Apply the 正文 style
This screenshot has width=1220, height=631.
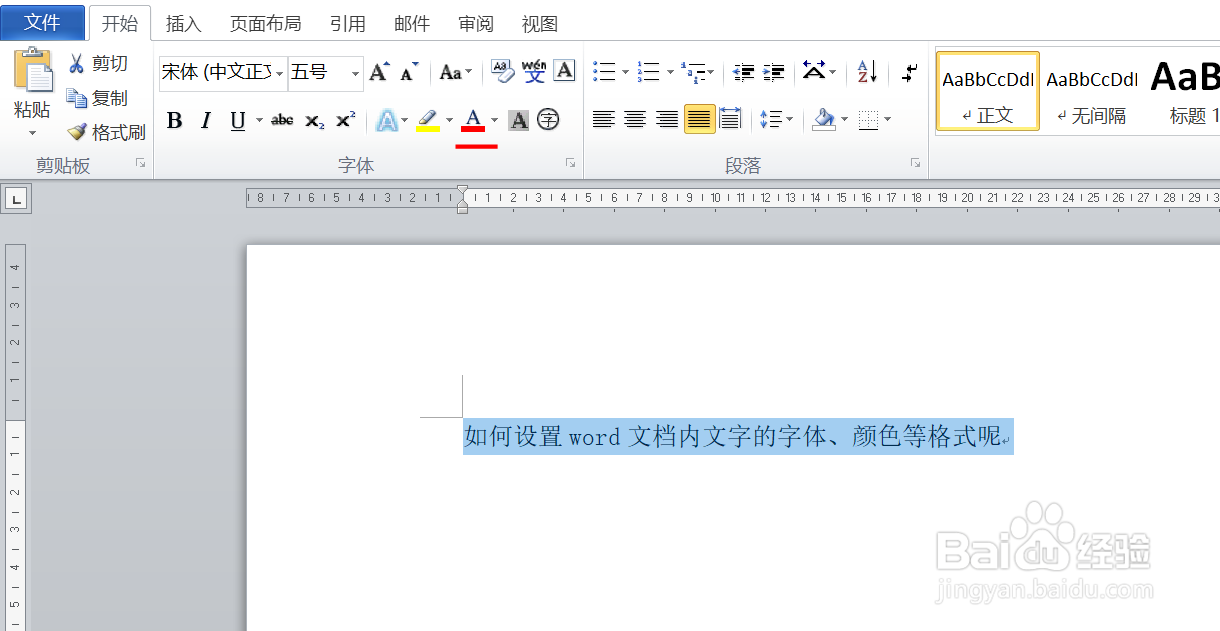[x=988, y=91]
